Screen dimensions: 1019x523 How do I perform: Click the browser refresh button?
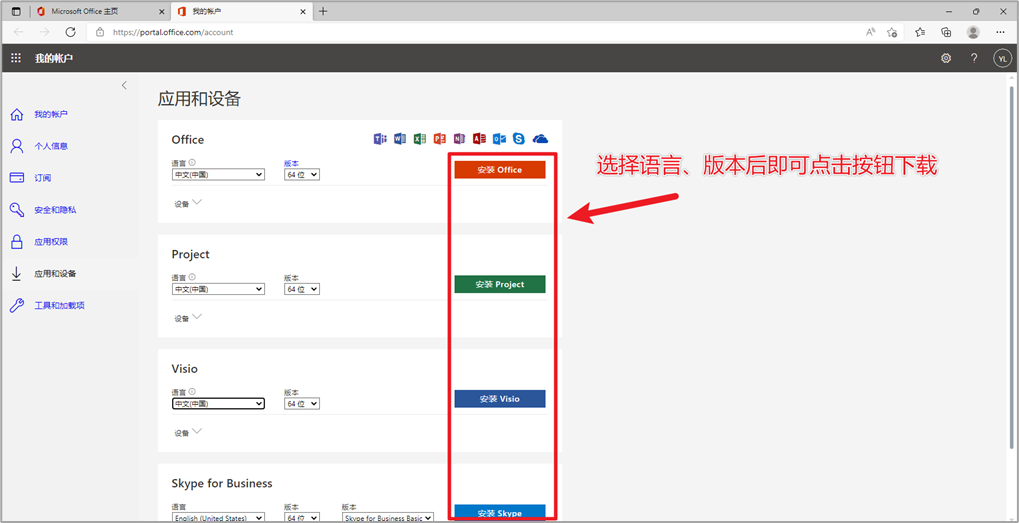click(70, 32)
